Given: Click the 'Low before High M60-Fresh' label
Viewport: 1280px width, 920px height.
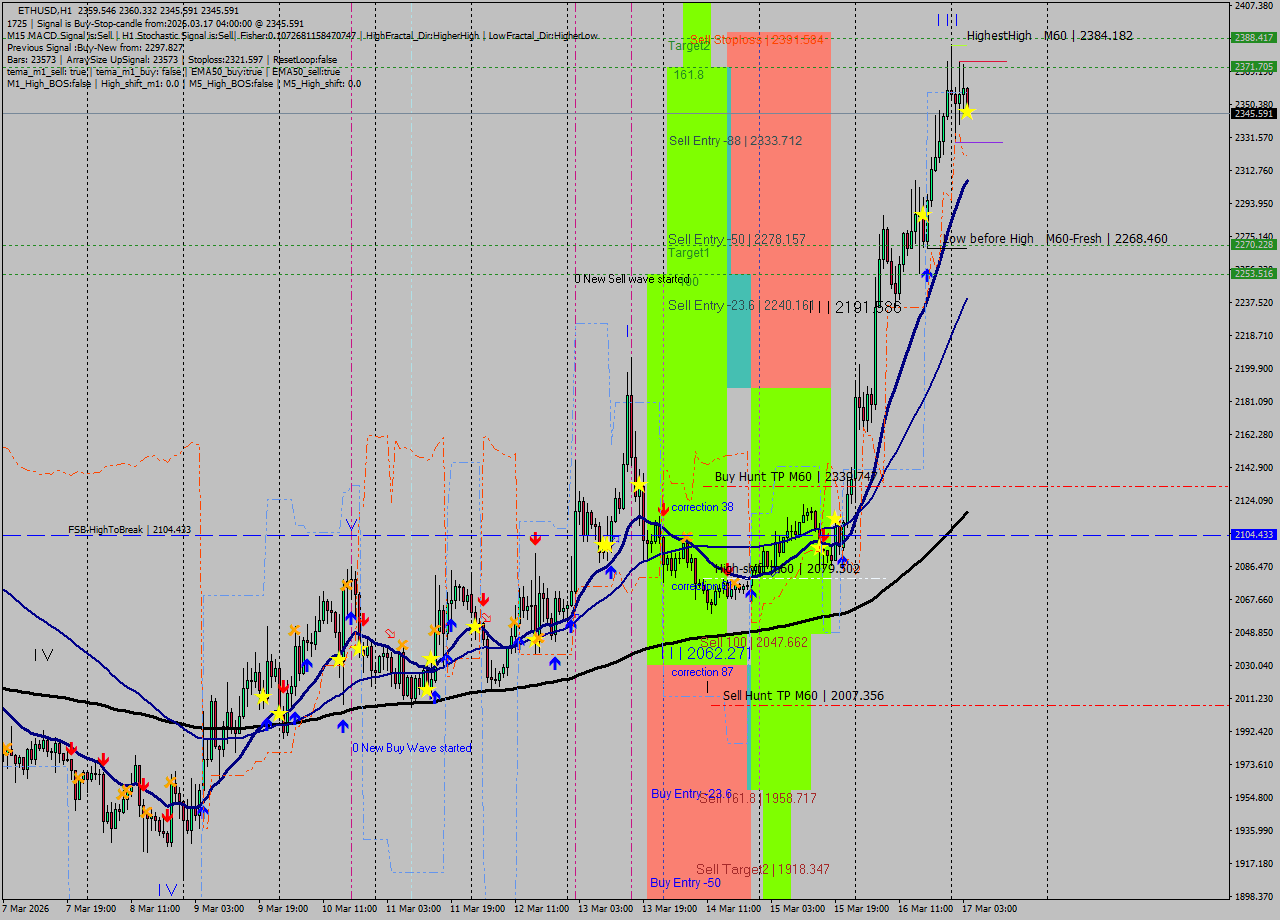Looking at the screenshot, I should (1055, 239).
